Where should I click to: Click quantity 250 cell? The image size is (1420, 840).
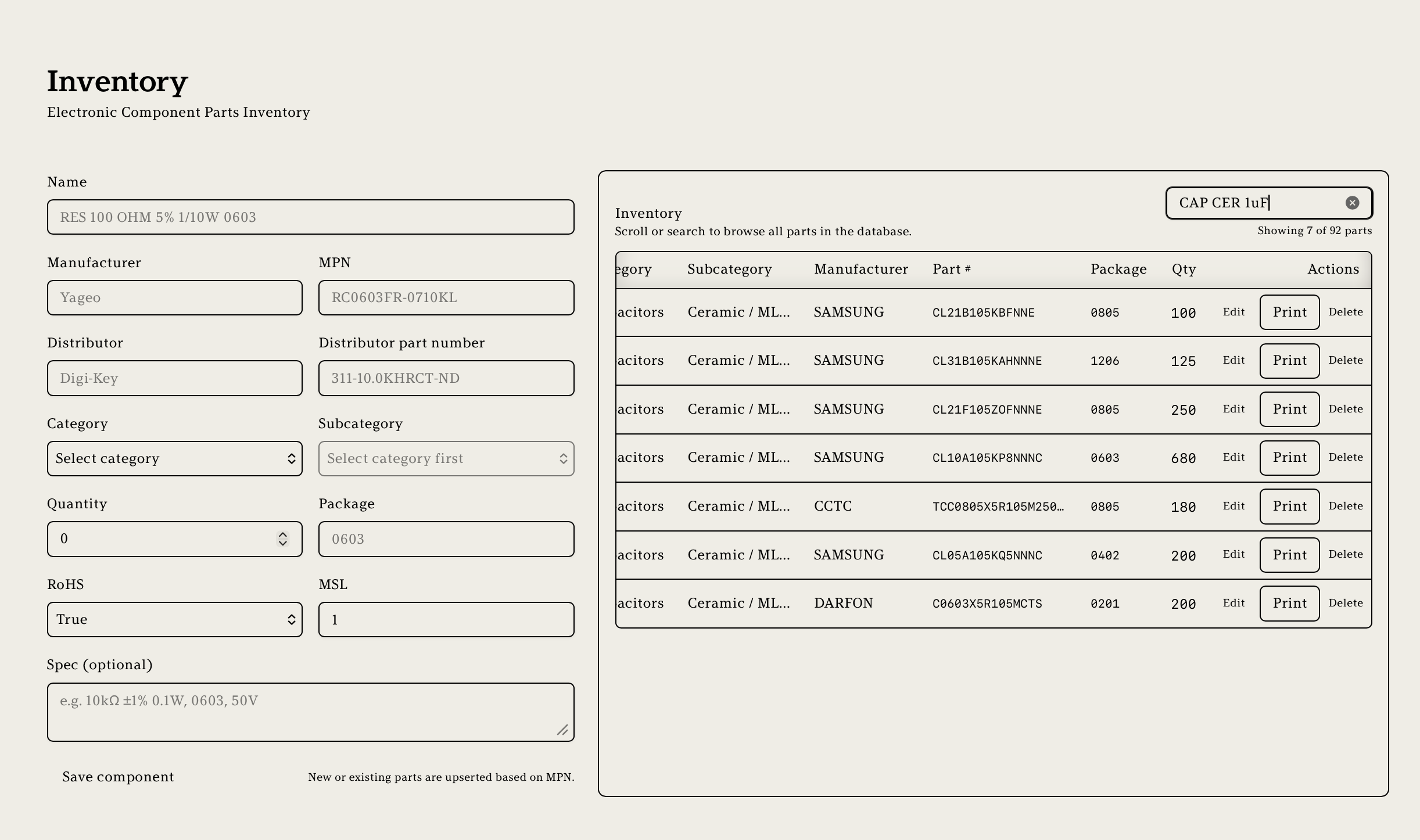pyautogui.click(x=1184, y=410)
